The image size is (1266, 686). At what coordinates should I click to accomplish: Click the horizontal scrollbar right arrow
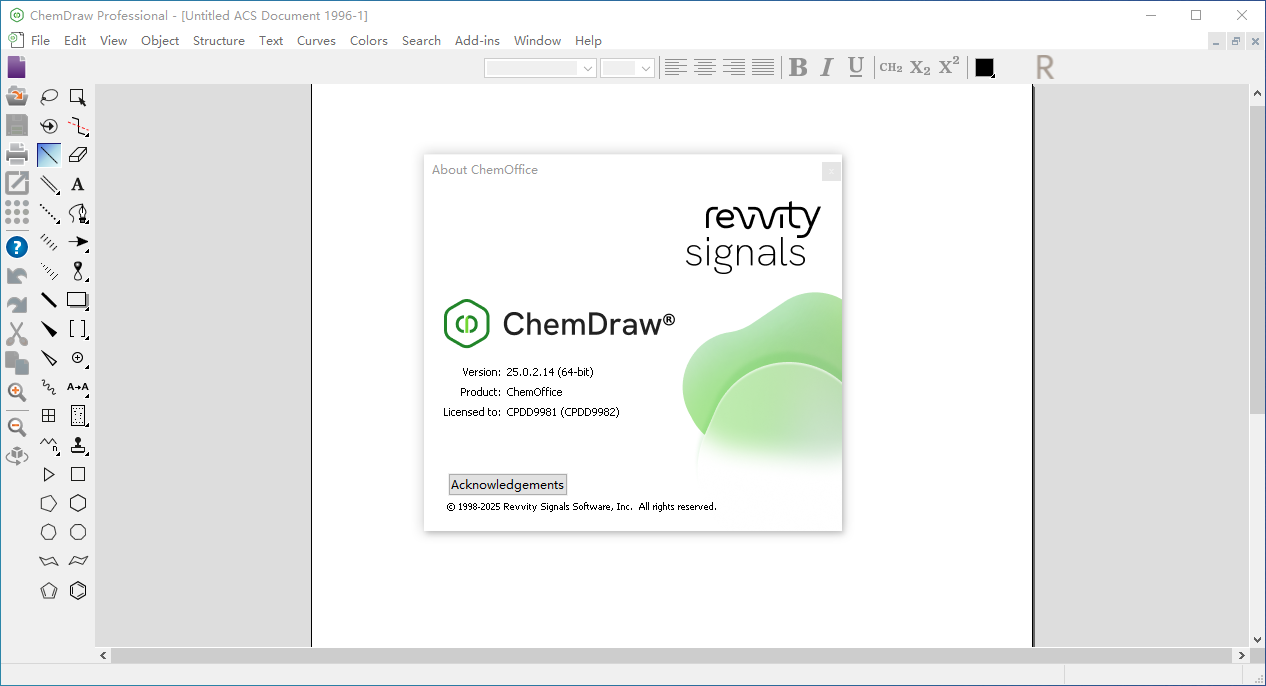pos(1241,655)
